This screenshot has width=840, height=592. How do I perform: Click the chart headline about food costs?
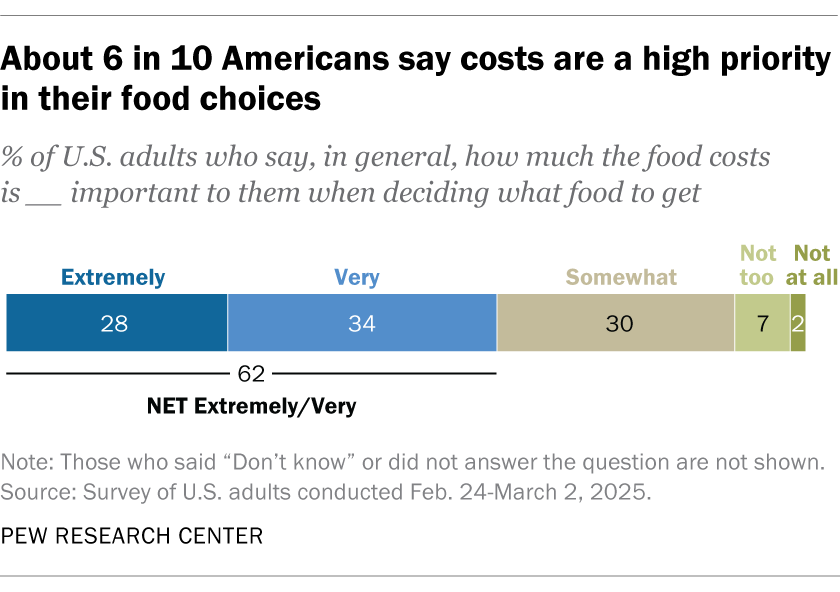pyautogui.click(x=417, y=80)
